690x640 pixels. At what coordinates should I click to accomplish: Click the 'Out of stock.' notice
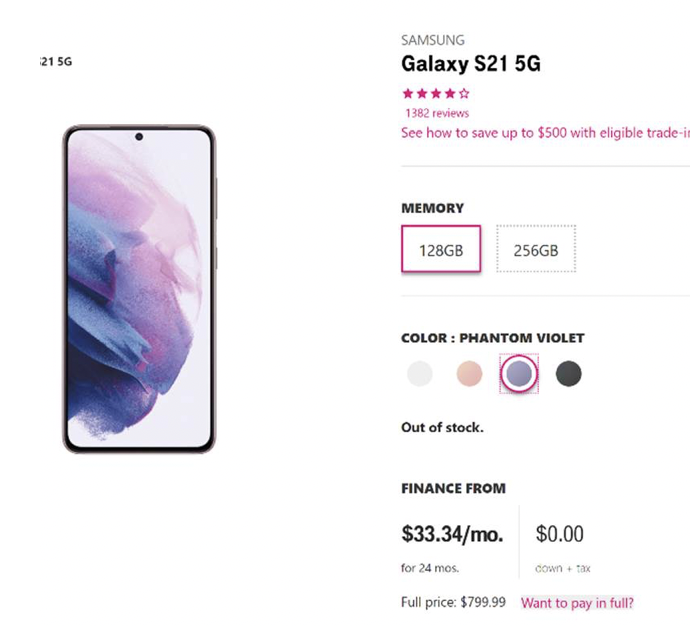coord(442,427)
